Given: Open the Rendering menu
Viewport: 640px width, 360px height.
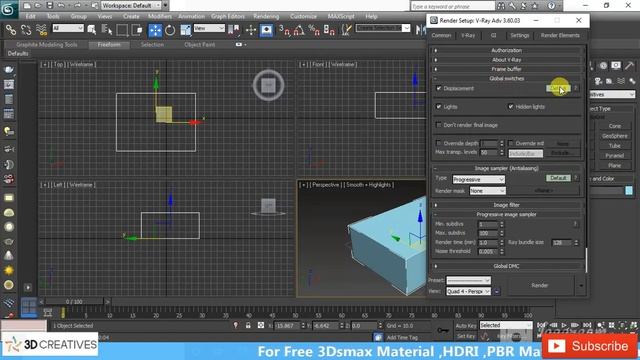Looking at the screenshot, I should click(266, 16).
